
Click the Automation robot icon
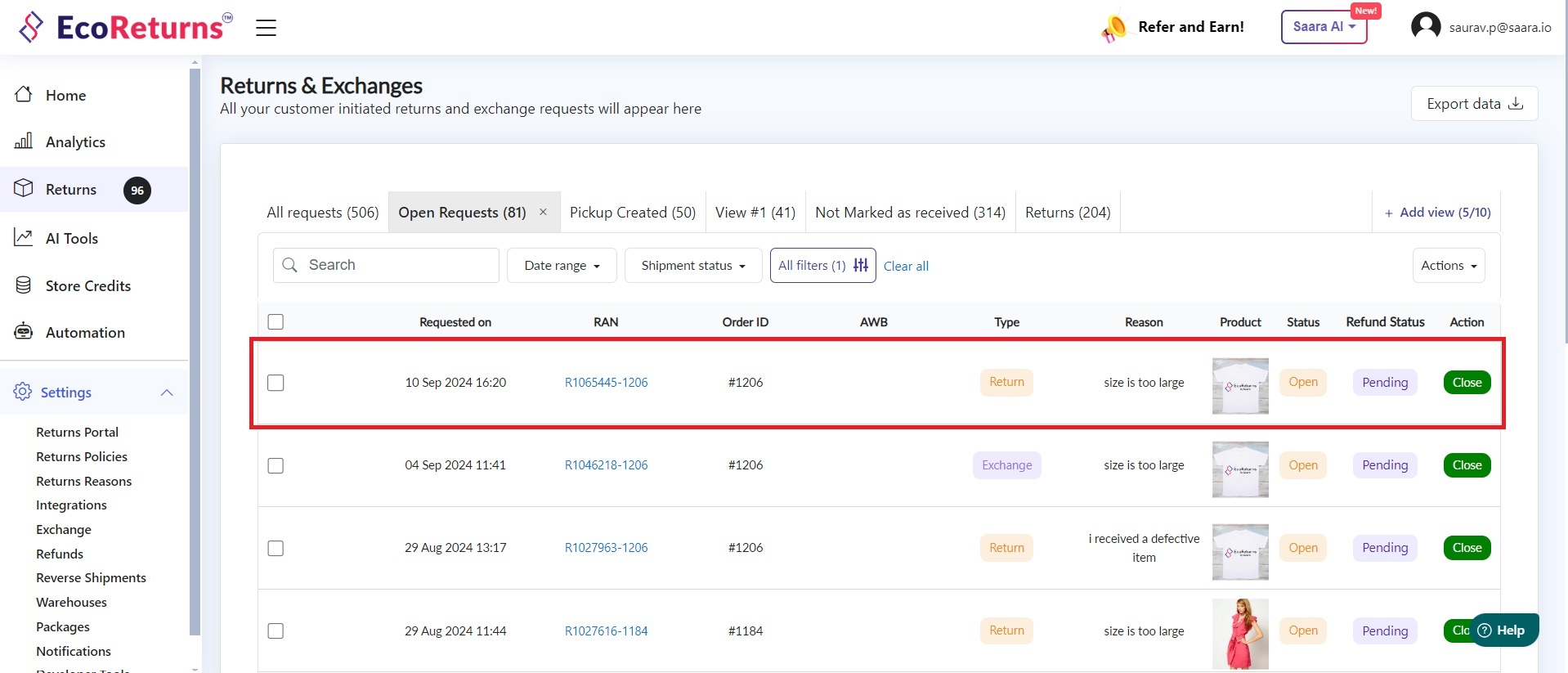coord(24,332)
